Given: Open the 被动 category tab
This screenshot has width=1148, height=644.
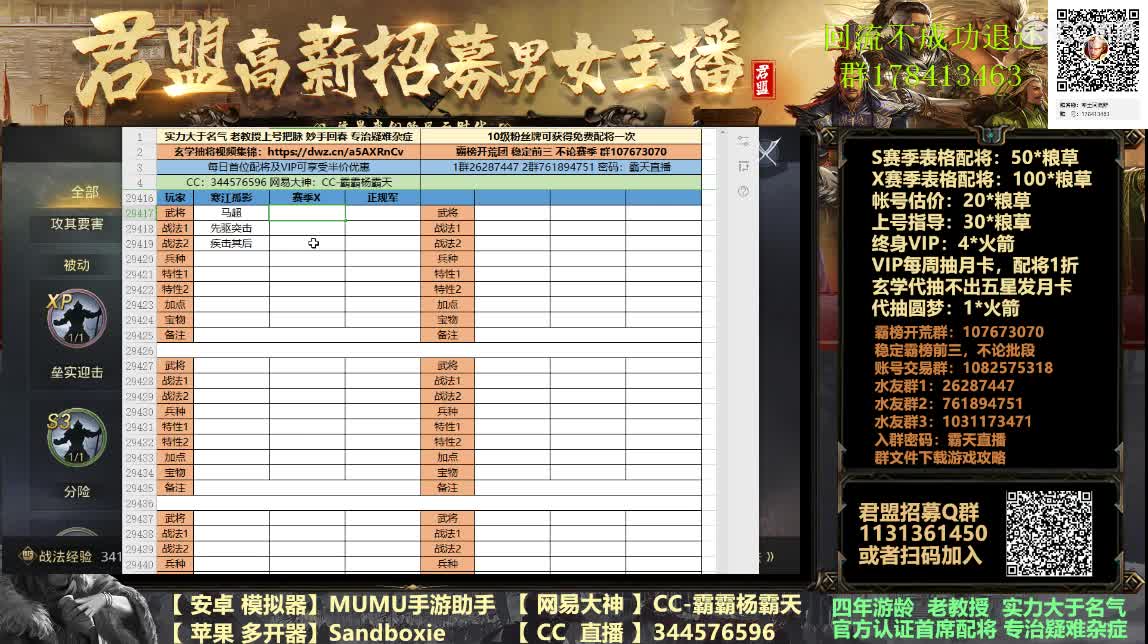Looking at the screenshot, I should point(76,265).
